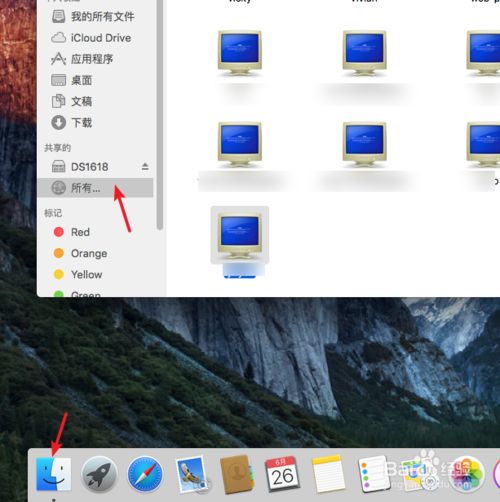The width and height of the screenshot is (500, 502).
Task: Click the 标记 section header
Action: 53,213
